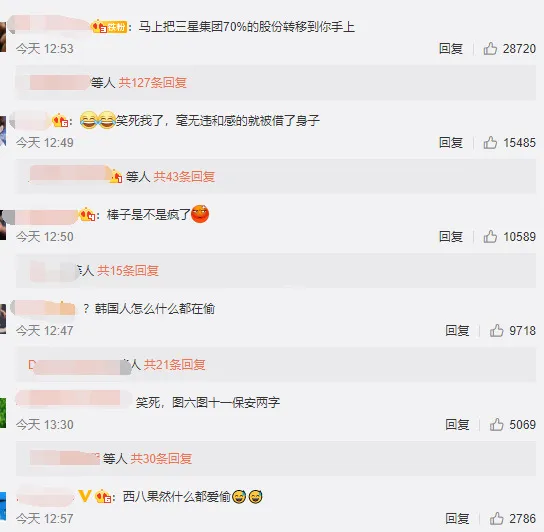The height and width of the screenshot is (532, 544).
Task: Expand the 共43条回复 replies
Action: tap(184, 177)
